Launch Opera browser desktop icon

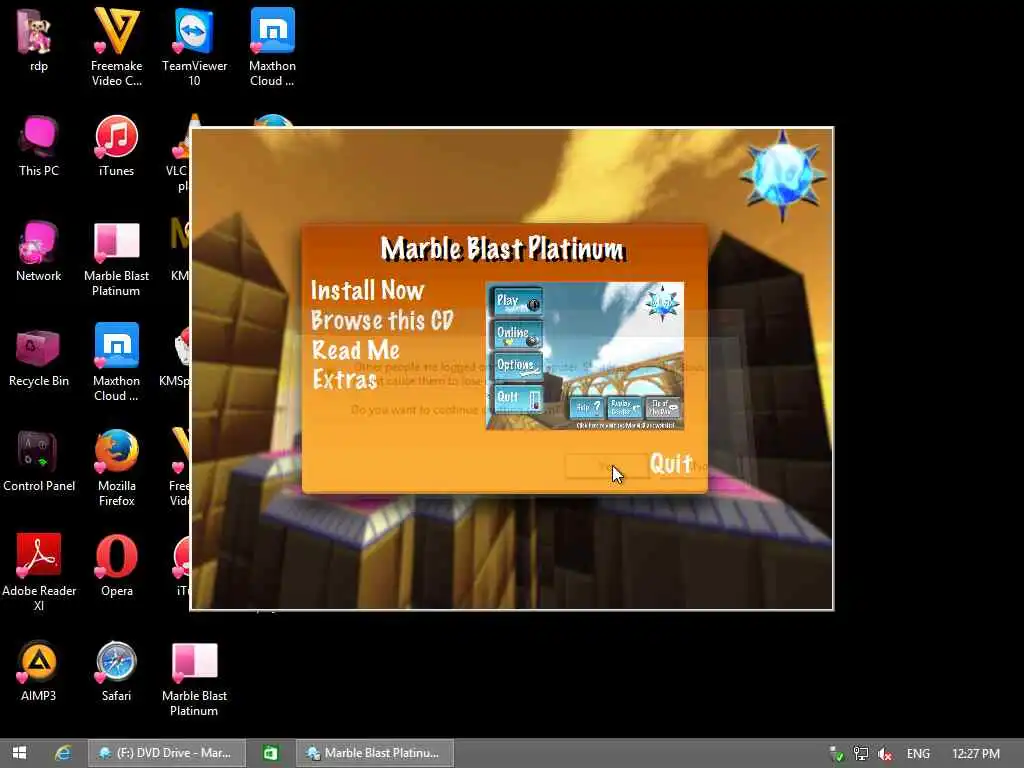click(x=116, y=566)
